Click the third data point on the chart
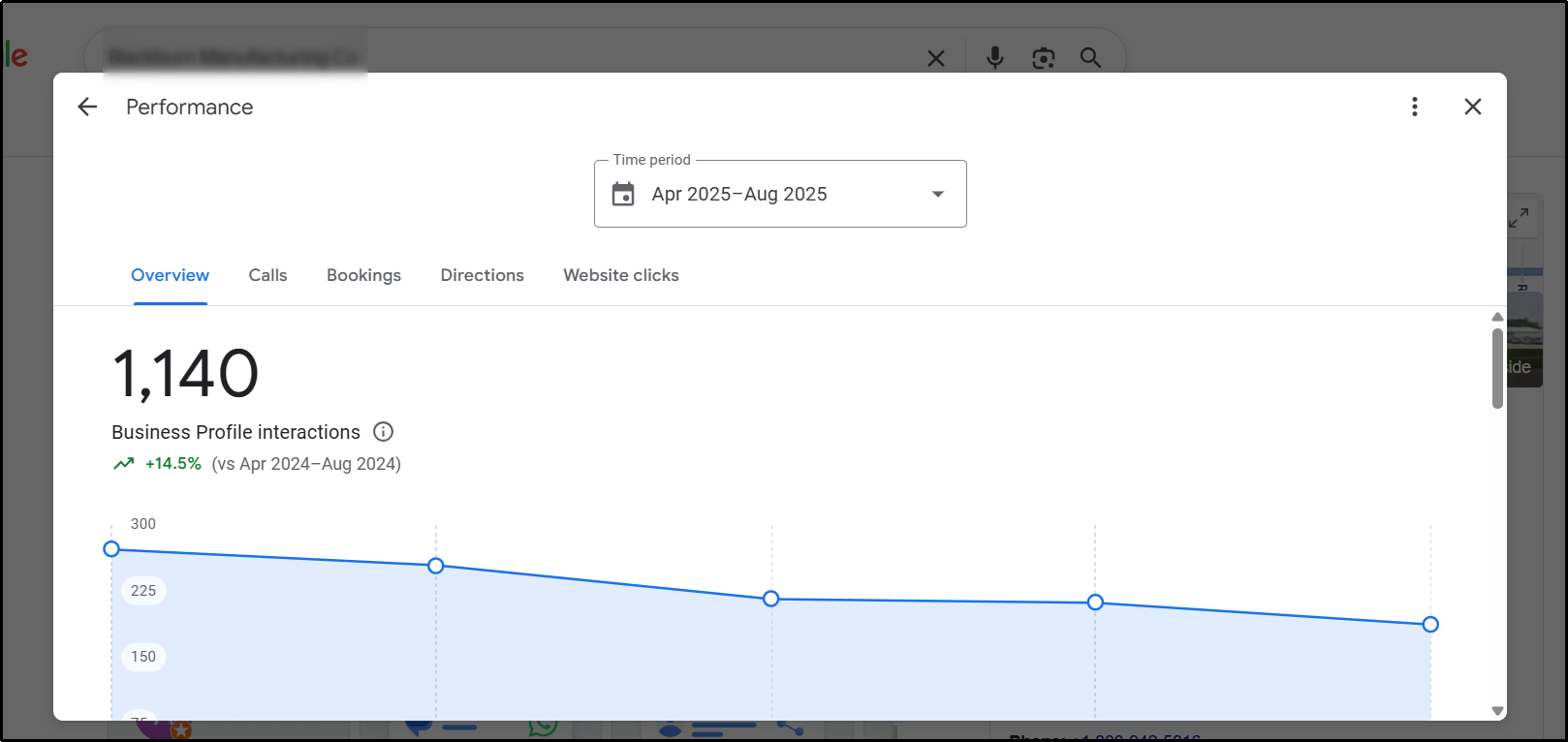The width and height of the screenshot is (1568, 742). (771, 599)
